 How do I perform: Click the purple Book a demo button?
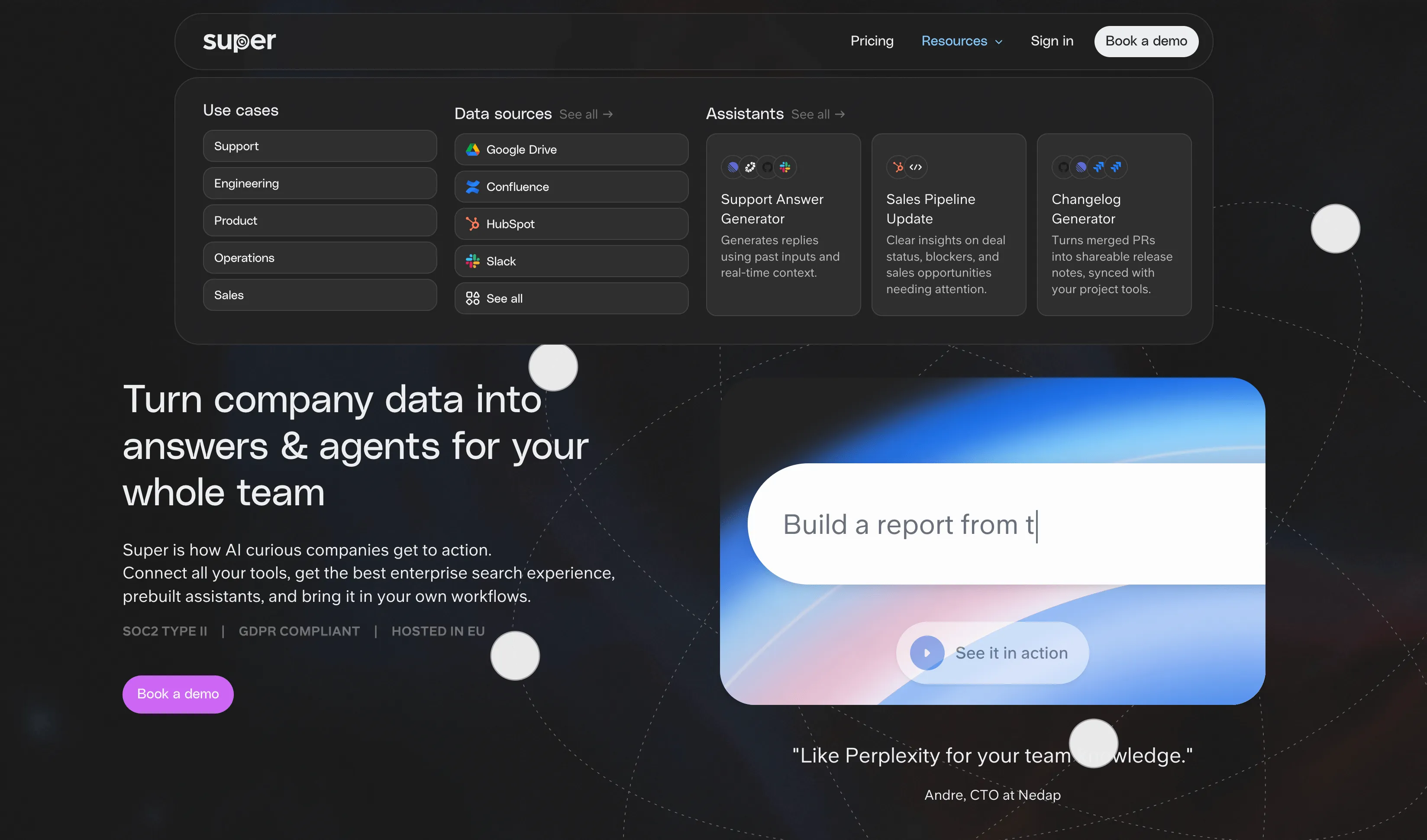(x=178, y=694)
